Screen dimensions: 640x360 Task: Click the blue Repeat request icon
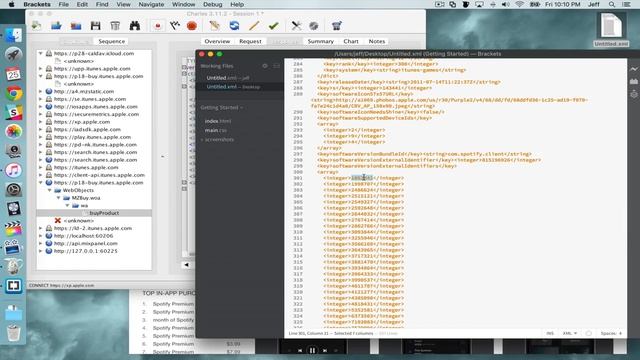tap(234, 26)
